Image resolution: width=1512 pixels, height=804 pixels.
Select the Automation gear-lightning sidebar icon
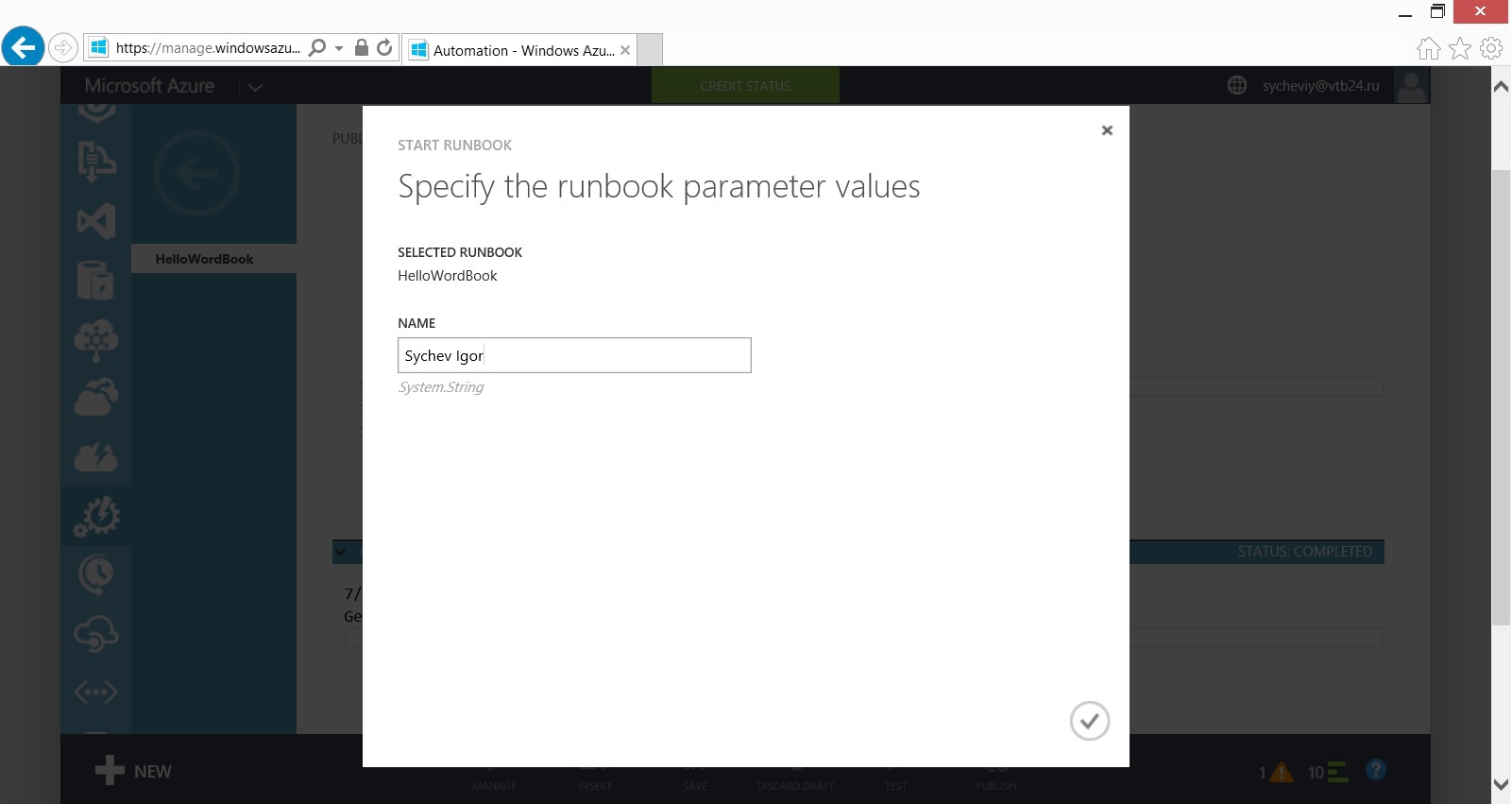[95, 516]
